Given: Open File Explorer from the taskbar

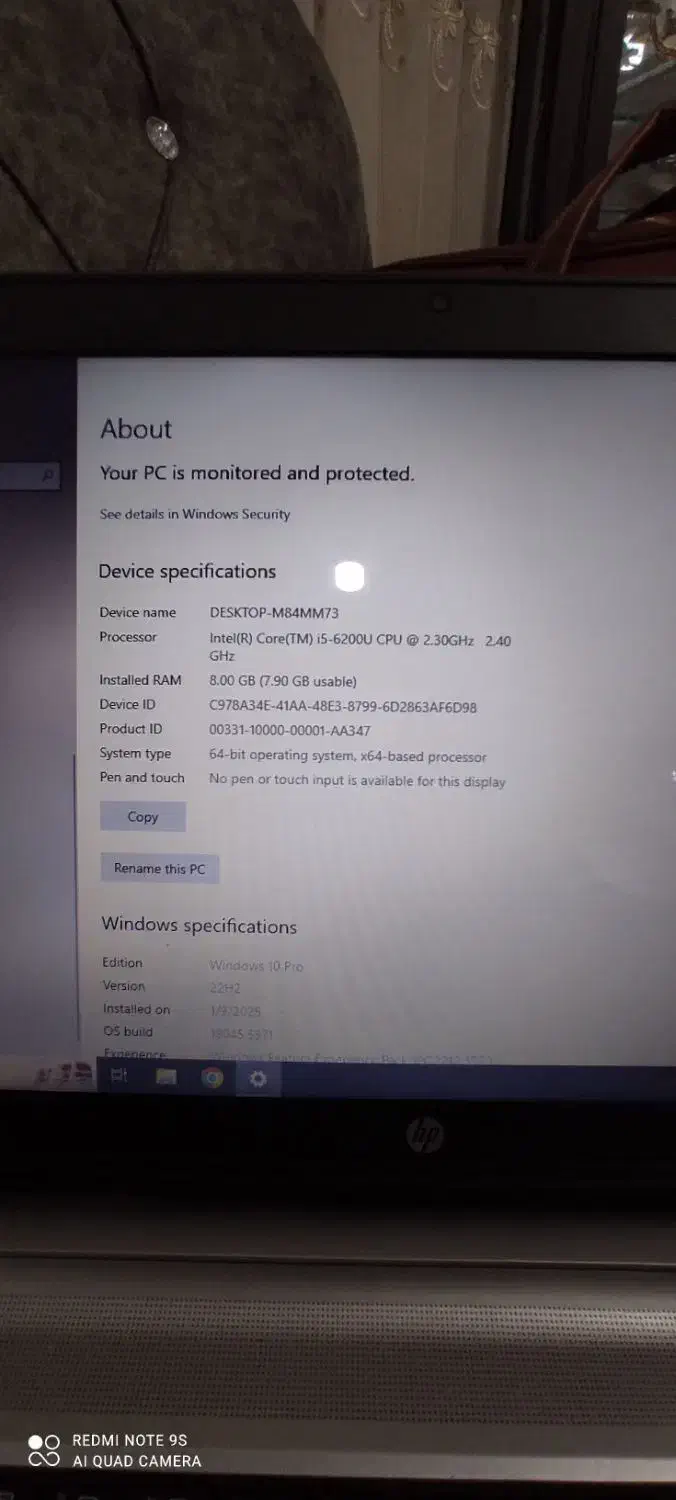Looking at the screenshot, I should 166,1077.
